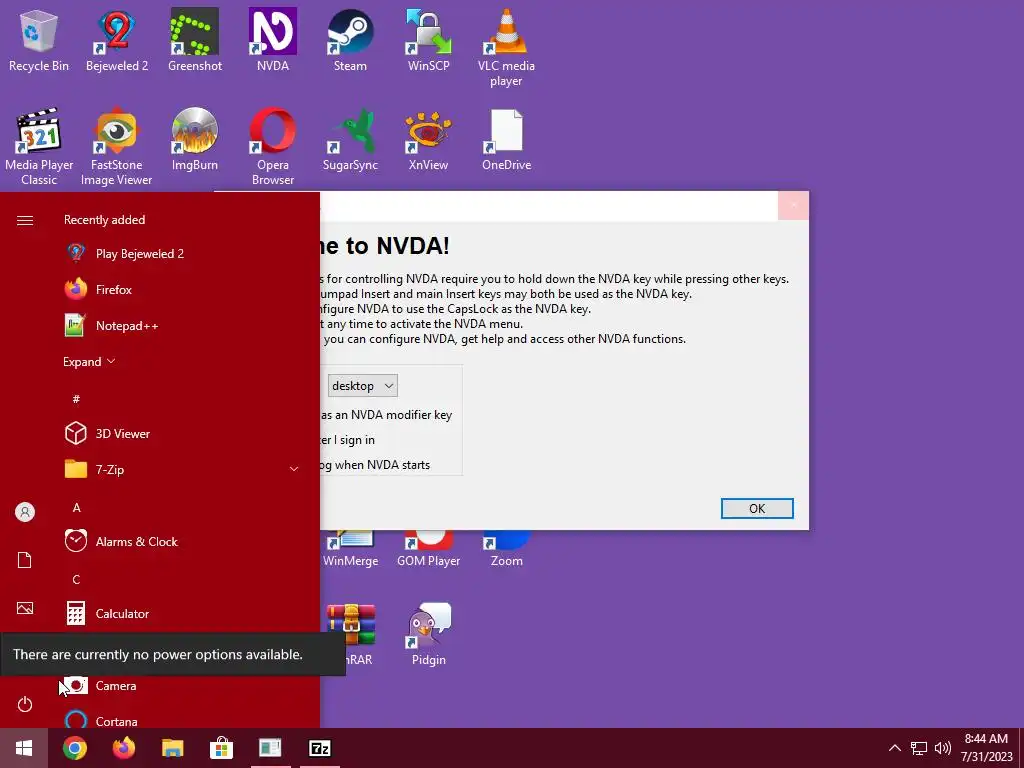Click the WinSCP desktop shortcut
The height and width of the screenshot is (768, 1024).
coord(428,40)
